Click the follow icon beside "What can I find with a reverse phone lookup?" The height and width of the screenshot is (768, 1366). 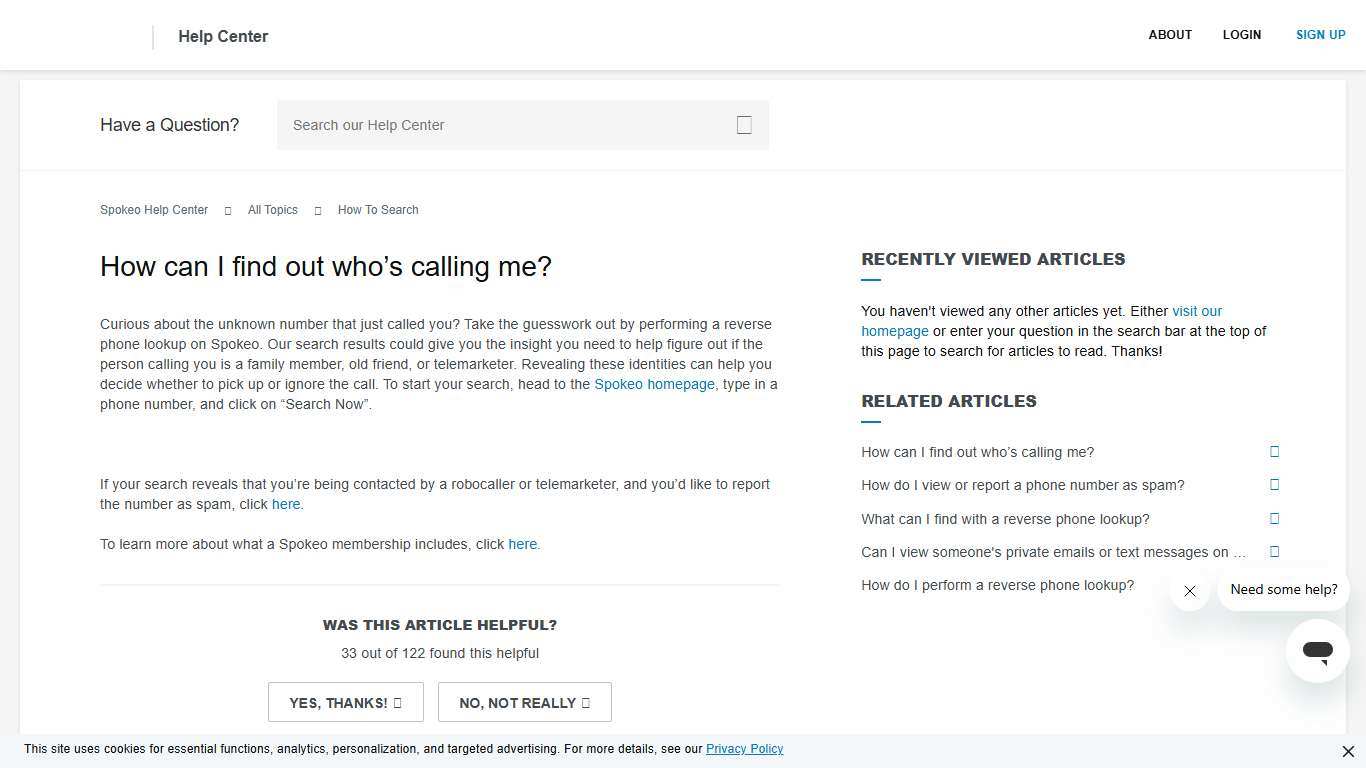1274,518
